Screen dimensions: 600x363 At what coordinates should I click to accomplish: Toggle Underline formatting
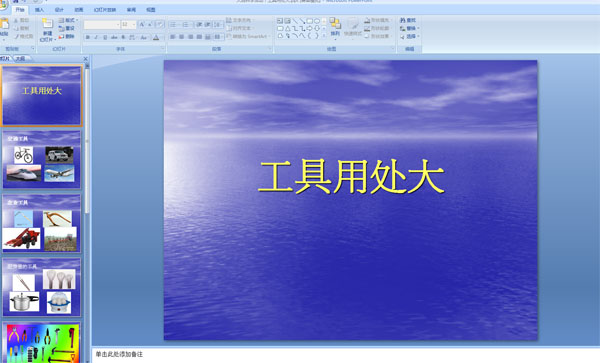(x=105, y=37)
